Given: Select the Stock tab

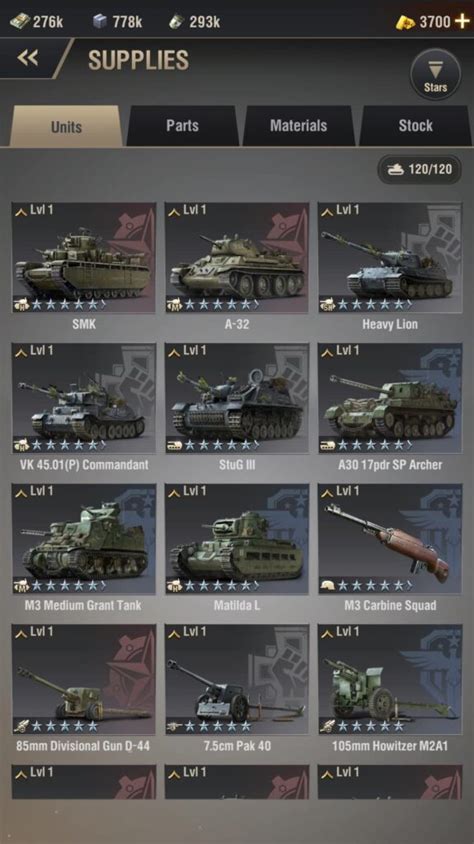Looking at the screenshot, I should 415,125.
